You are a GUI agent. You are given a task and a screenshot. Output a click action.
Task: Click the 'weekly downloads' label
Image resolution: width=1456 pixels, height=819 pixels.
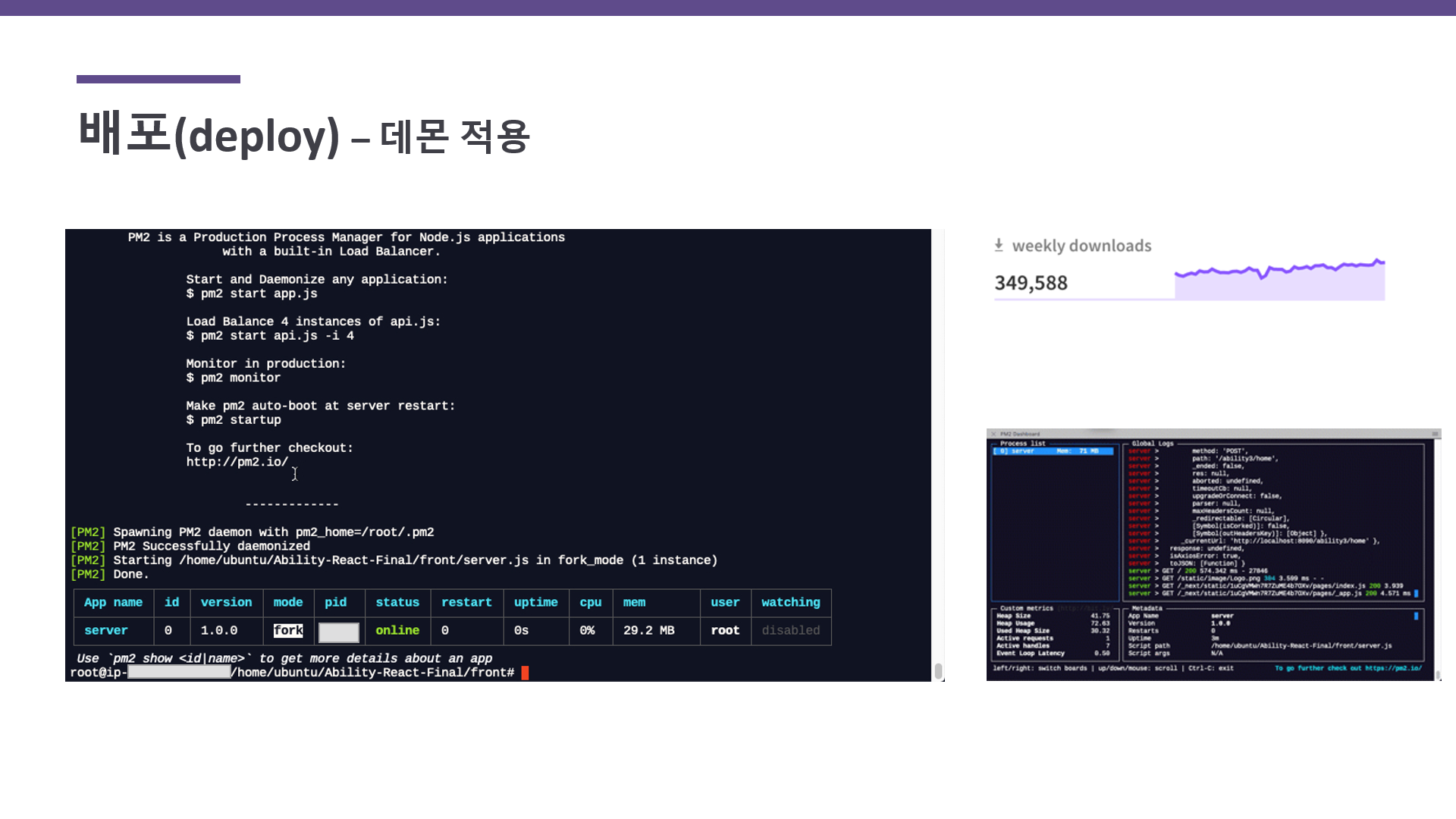point(1081,246)
